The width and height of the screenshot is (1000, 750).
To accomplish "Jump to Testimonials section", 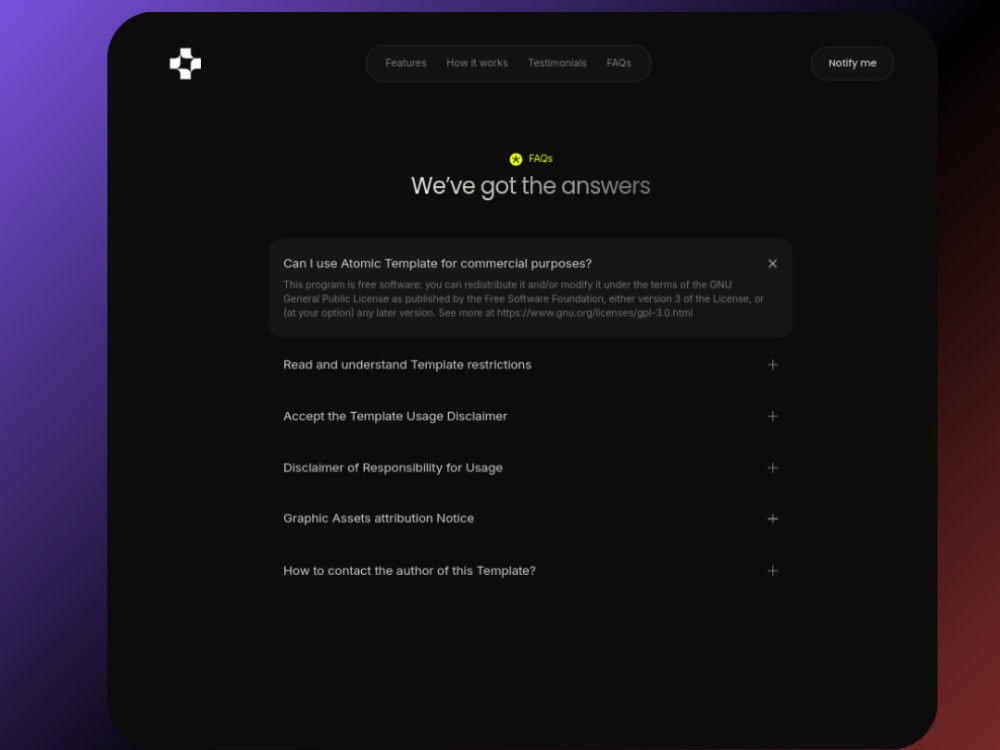I will pyautogui.click(x=557, y=63).
